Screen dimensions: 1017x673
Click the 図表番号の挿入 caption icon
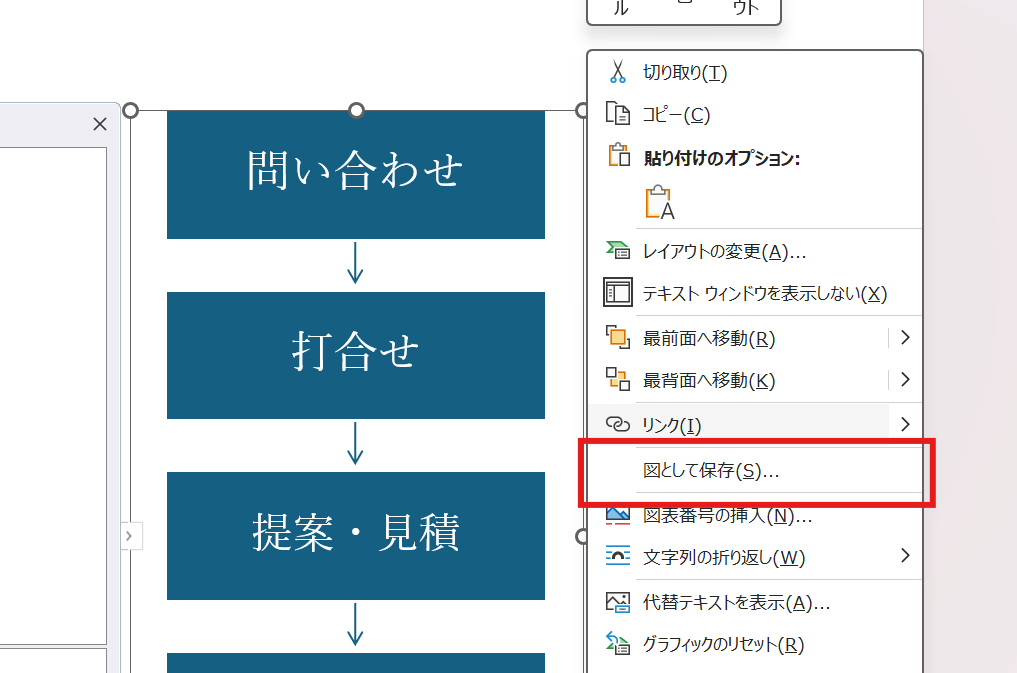pyautogui.click(x=617, y=515)
